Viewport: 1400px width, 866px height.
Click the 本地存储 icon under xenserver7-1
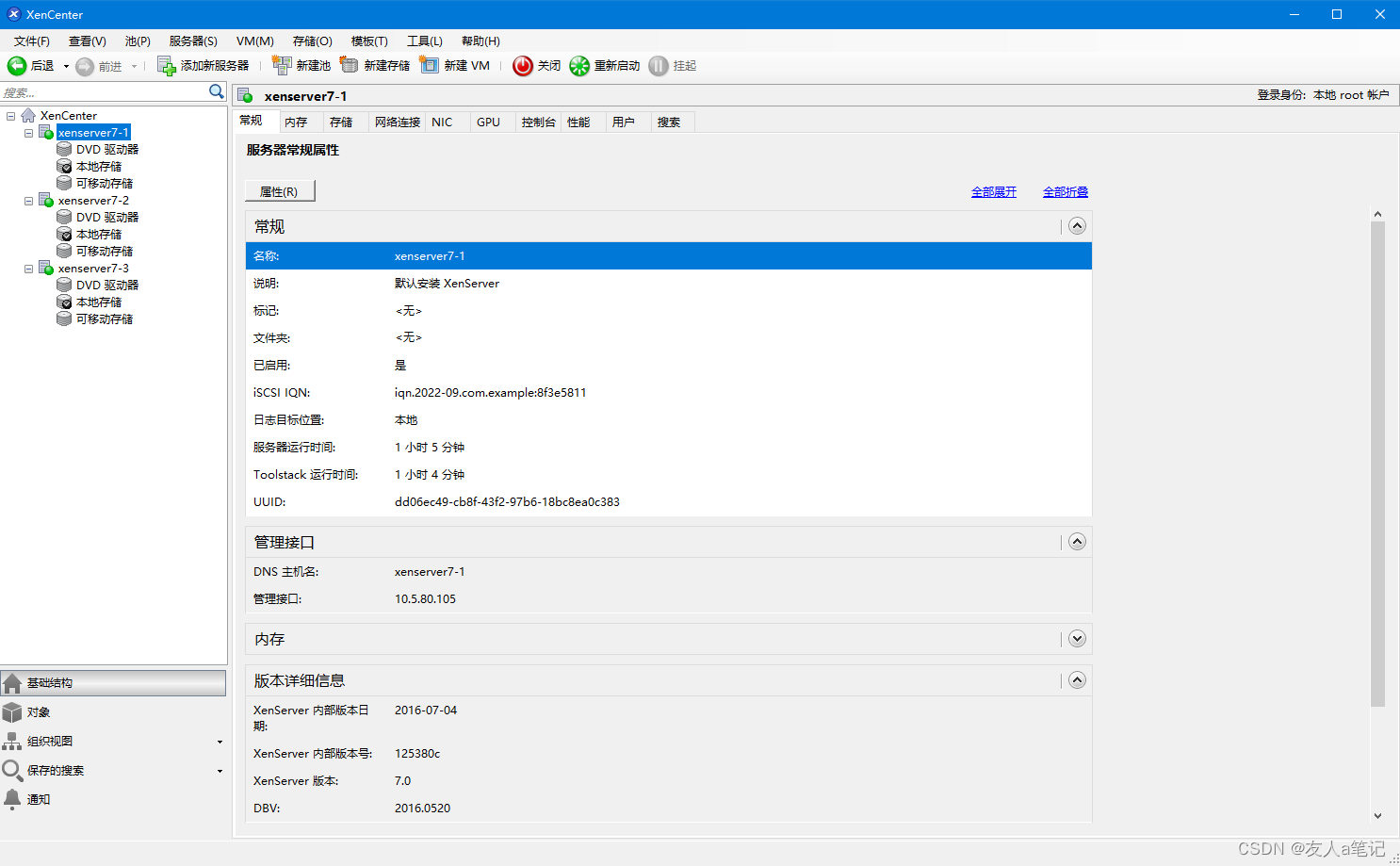click(x=64, y=166)
